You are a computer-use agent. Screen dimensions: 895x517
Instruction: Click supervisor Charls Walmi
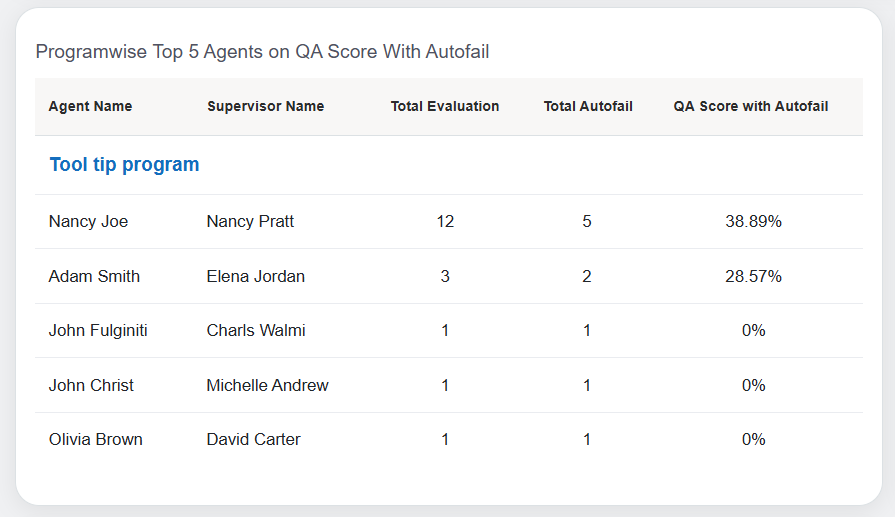(256, 331)
